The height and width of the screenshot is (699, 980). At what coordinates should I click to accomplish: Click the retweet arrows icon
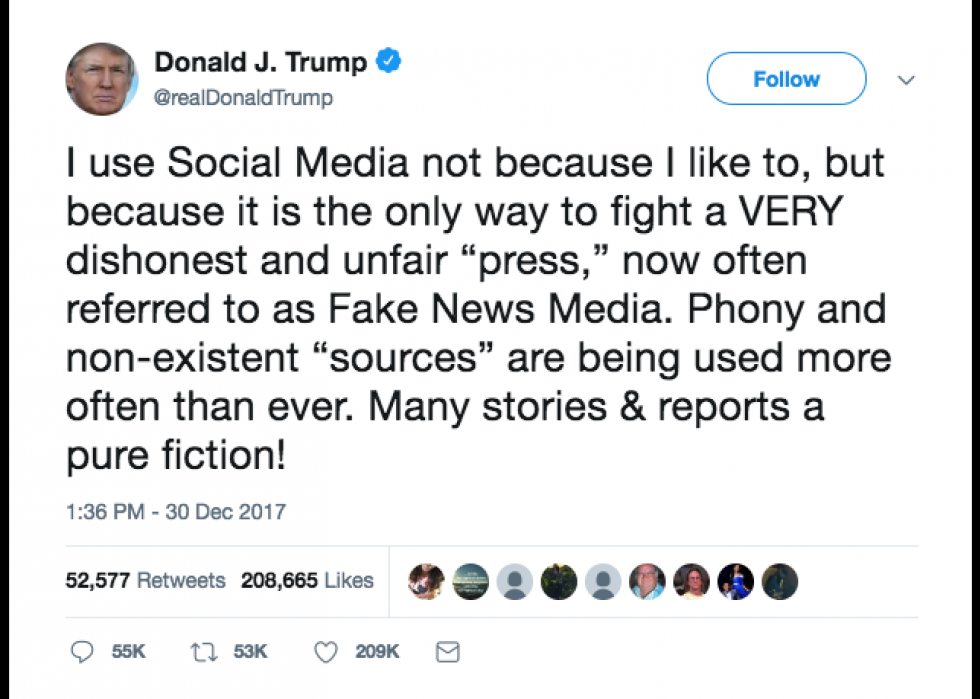(204, 652)
